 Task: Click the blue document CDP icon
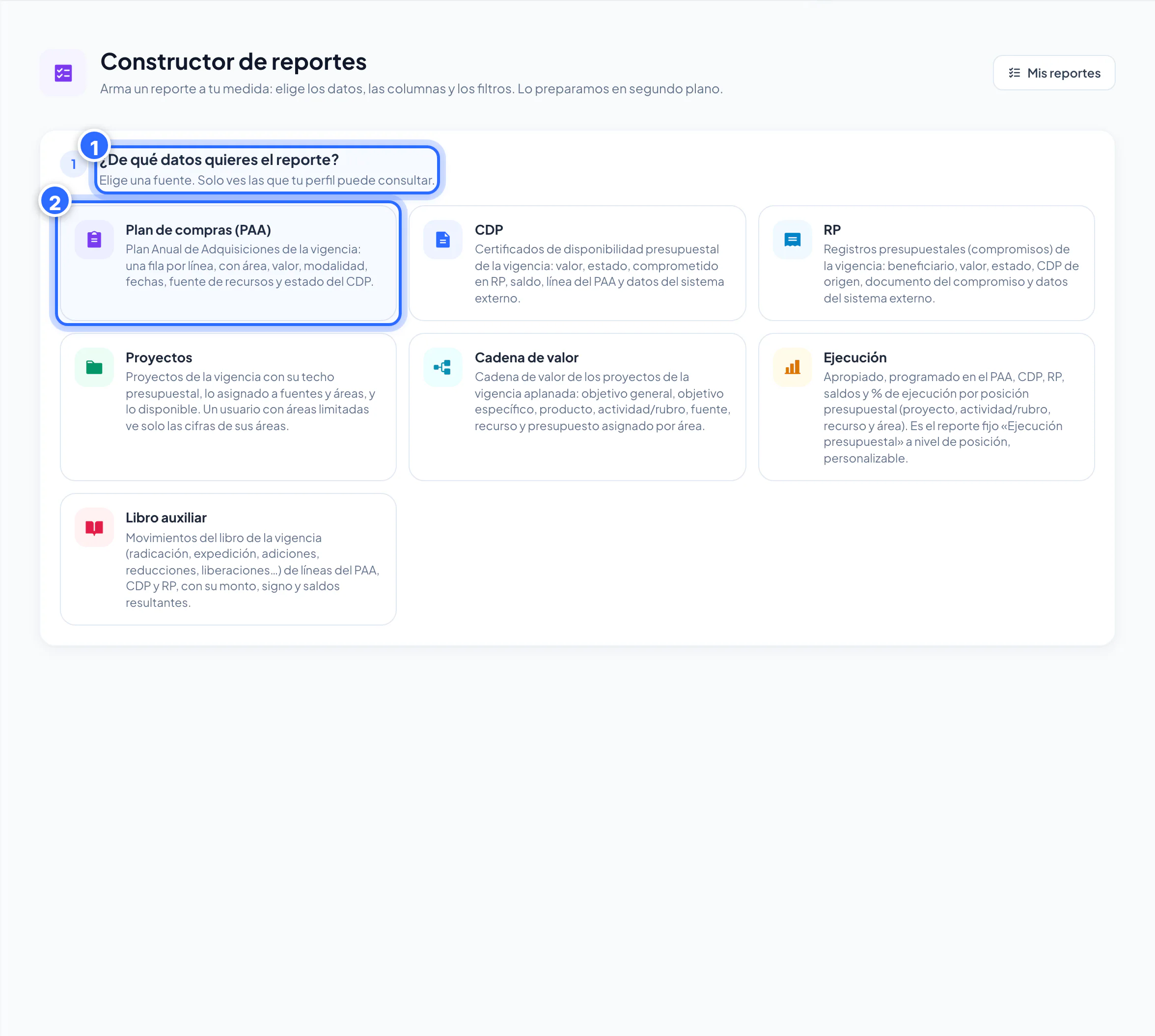(443, 240)
